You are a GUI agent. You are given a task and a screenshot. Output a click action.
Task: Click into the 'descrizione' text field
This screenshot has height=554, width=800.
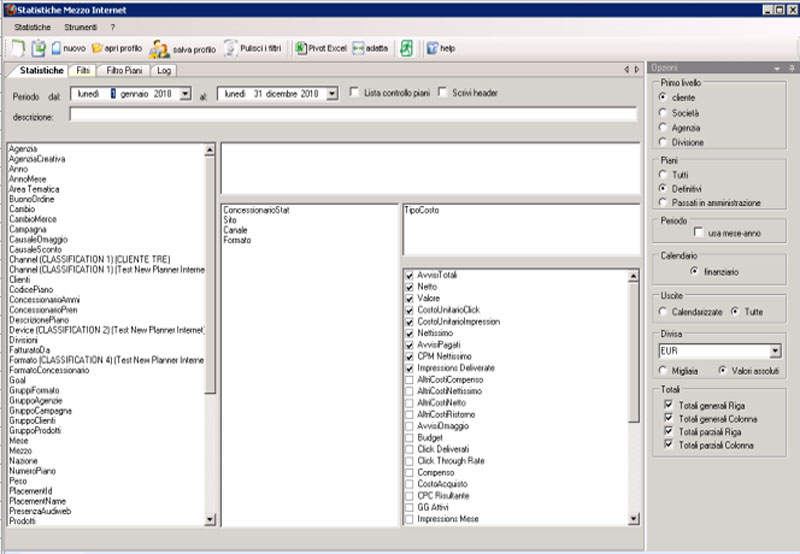352,115
